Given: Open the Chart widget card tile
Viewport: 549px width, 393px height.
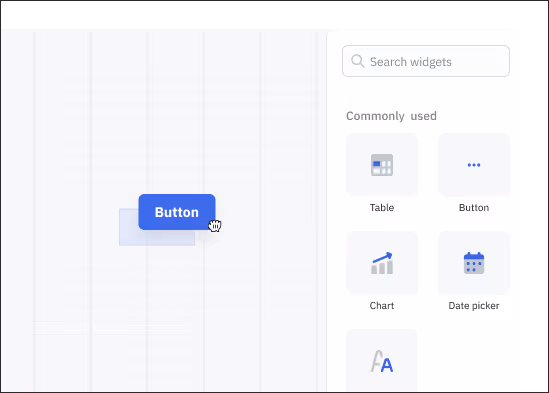Looking at the screenshot, I should (x=382, y=263).
